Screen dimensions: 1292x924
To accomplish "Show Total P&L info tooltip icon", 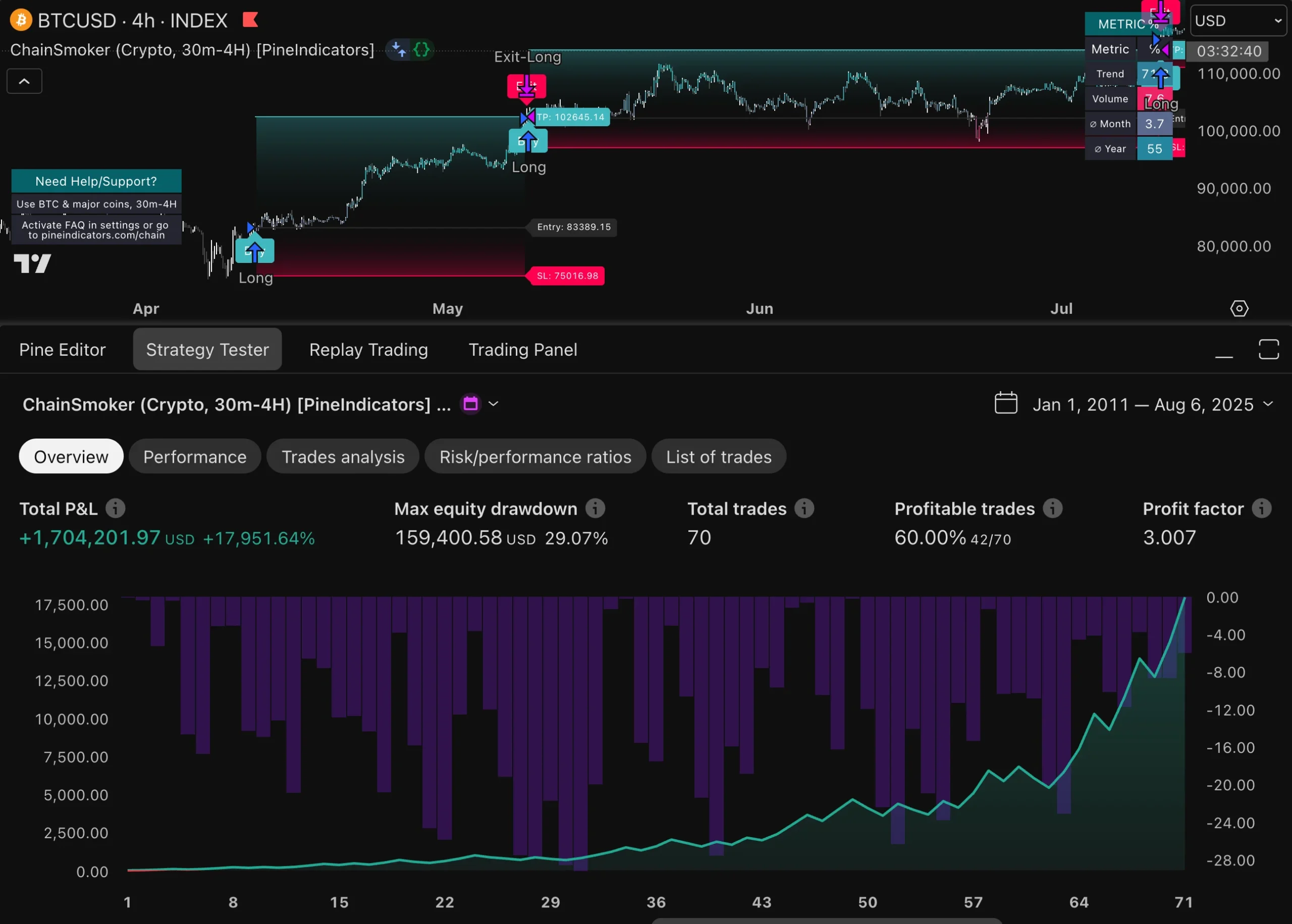I will click(116, 508).
